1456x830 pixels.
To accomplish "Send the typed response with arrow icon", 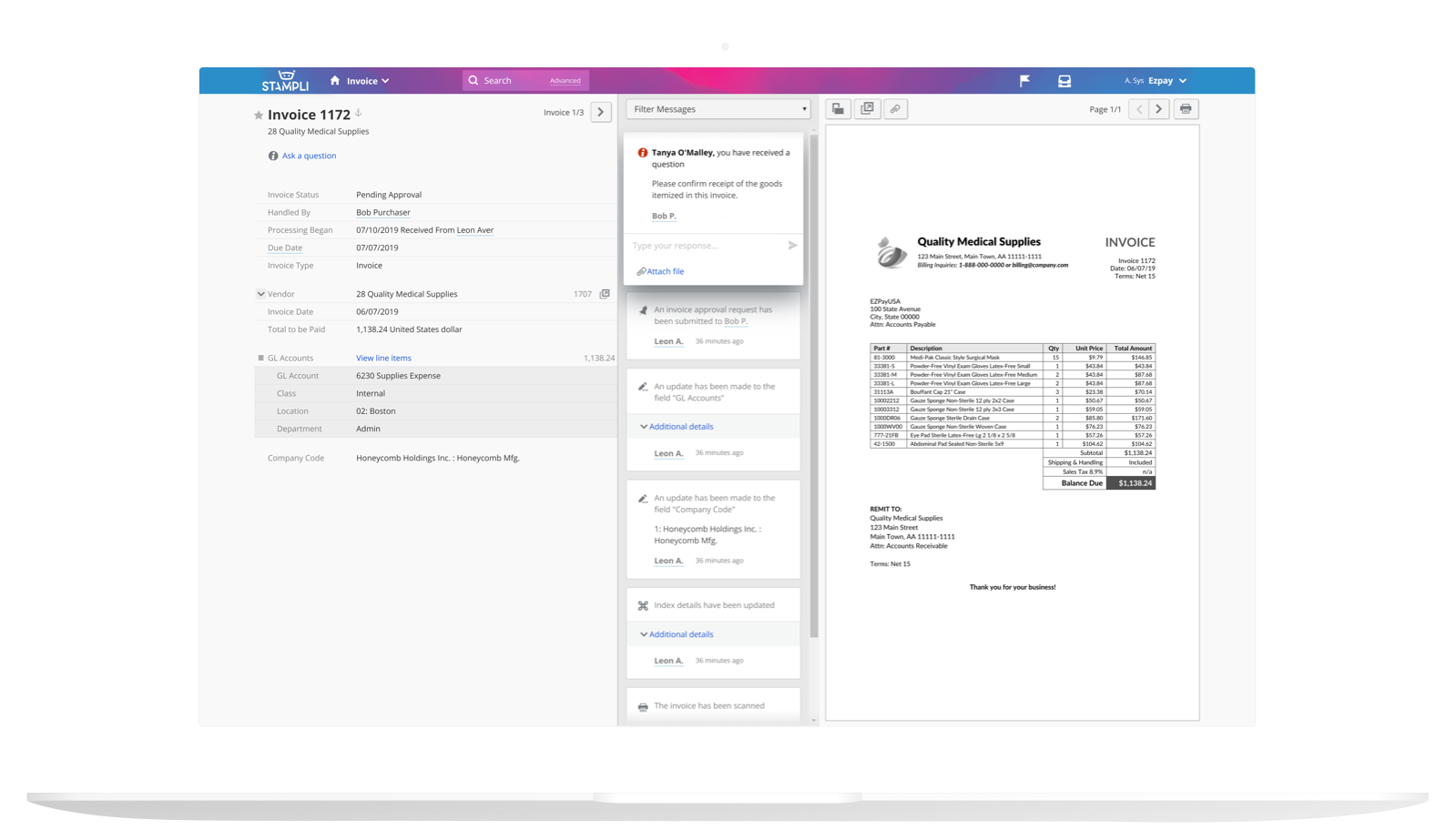I will pyautogui.click(x=792, y=246).
